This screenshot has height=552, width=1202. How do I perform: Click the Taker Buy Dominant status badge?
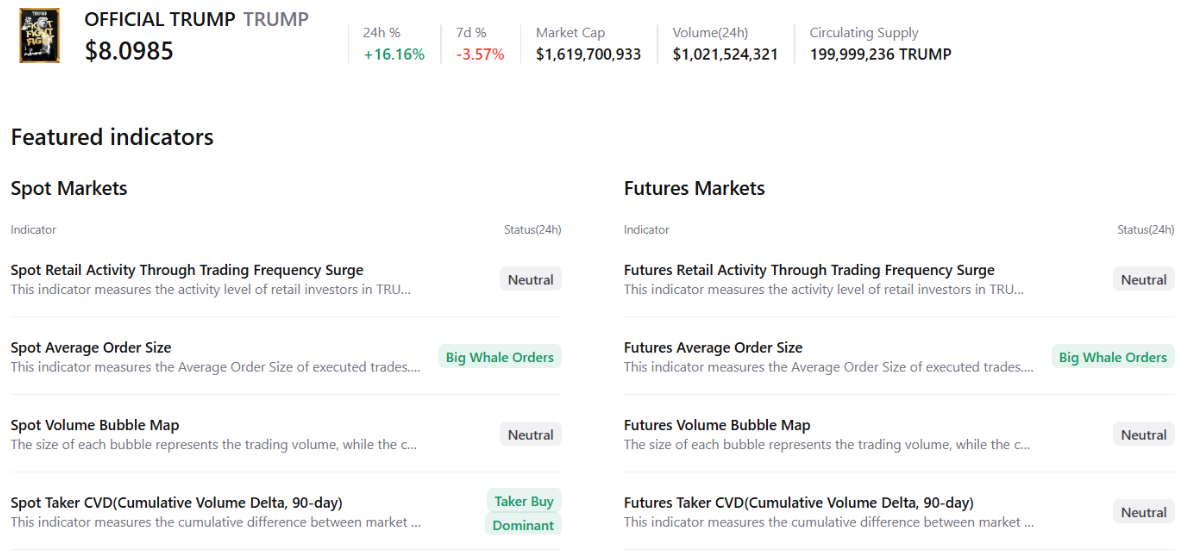523,513
